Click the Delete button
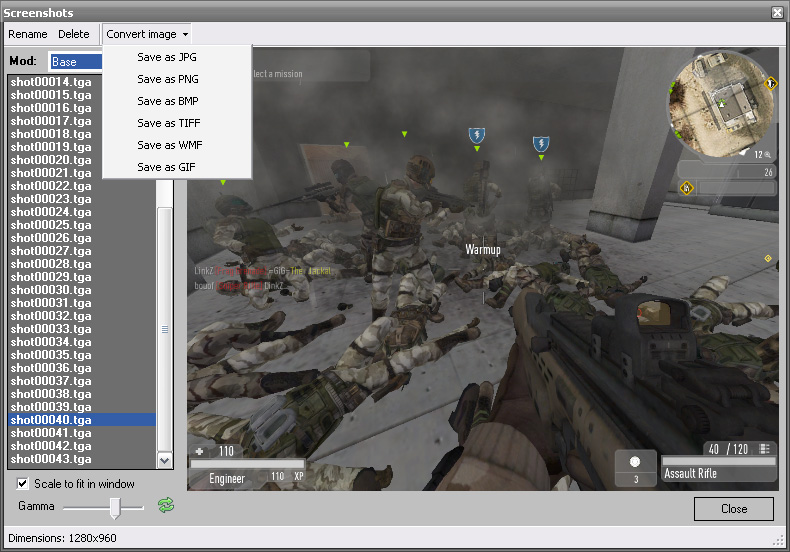The width and height of the screenshot is (790, 552). tap(74, 34)
